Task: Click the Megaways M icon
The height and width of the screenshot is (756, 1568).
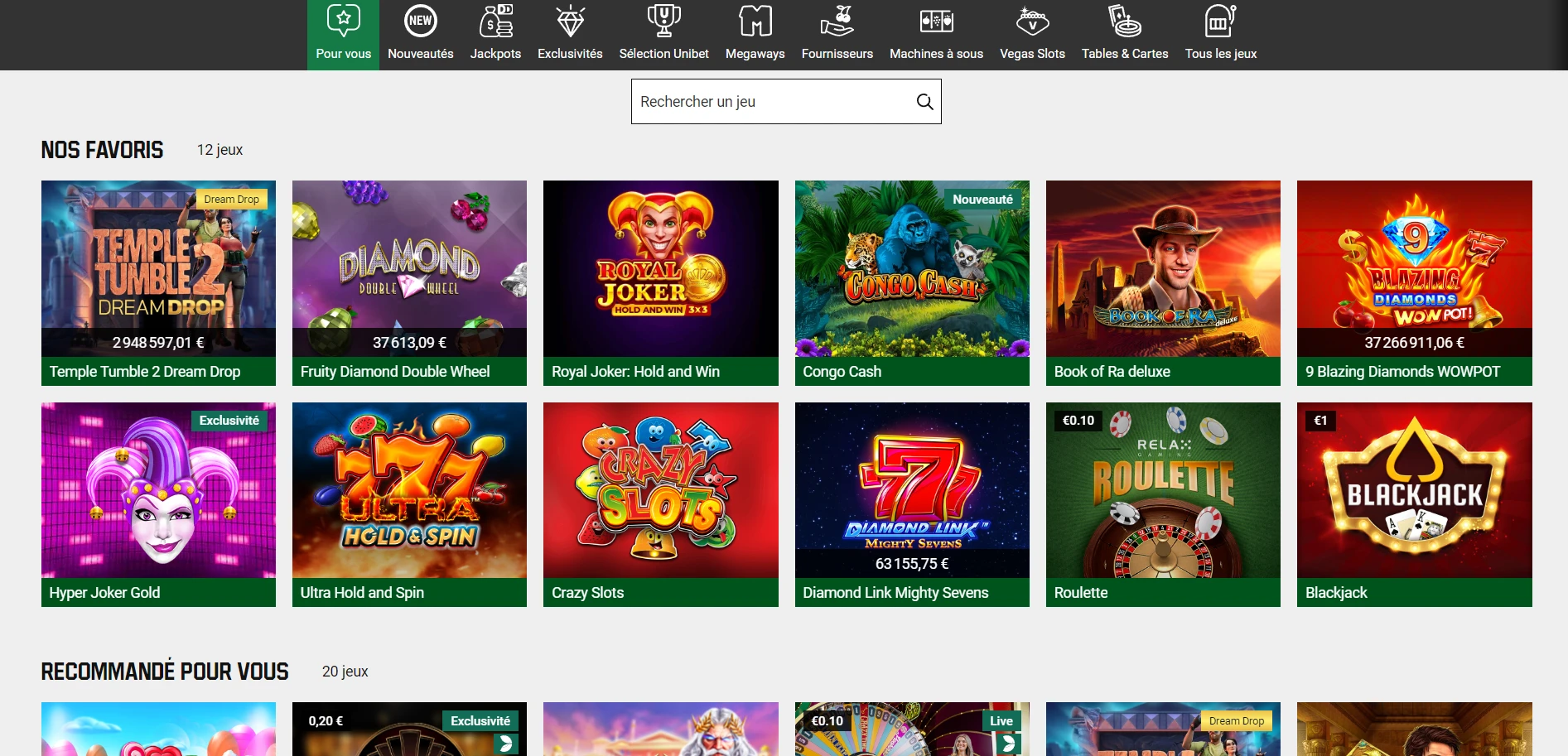Action: click(x=755, y=21)
